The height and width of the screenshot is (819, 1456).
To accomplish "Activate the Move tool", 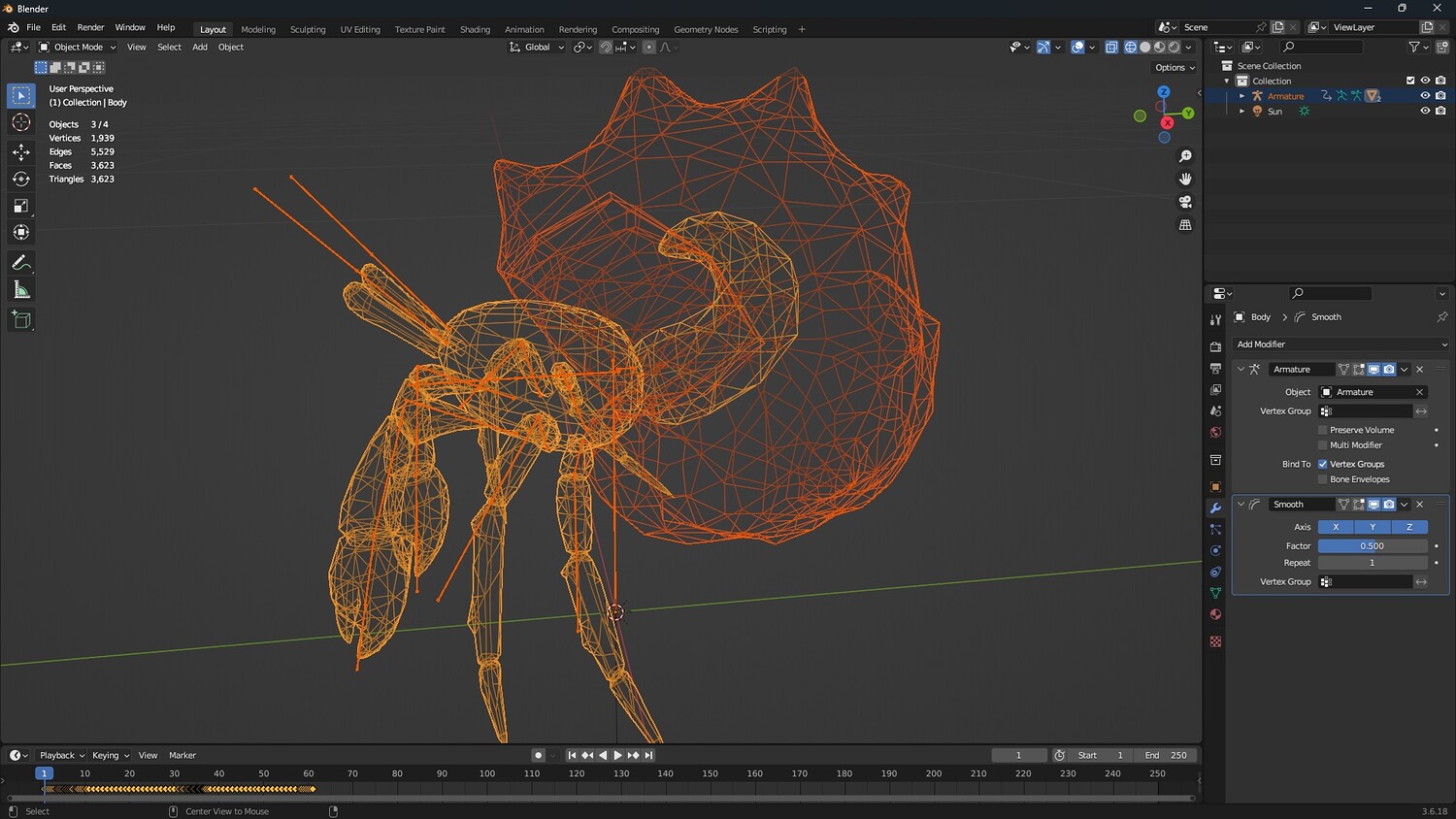I will [x=21, y=151].
